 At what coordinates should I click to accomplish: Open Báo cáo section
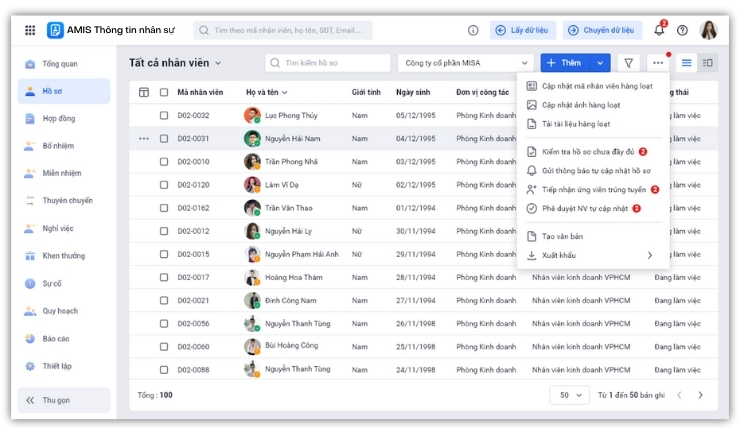(64, 339)
